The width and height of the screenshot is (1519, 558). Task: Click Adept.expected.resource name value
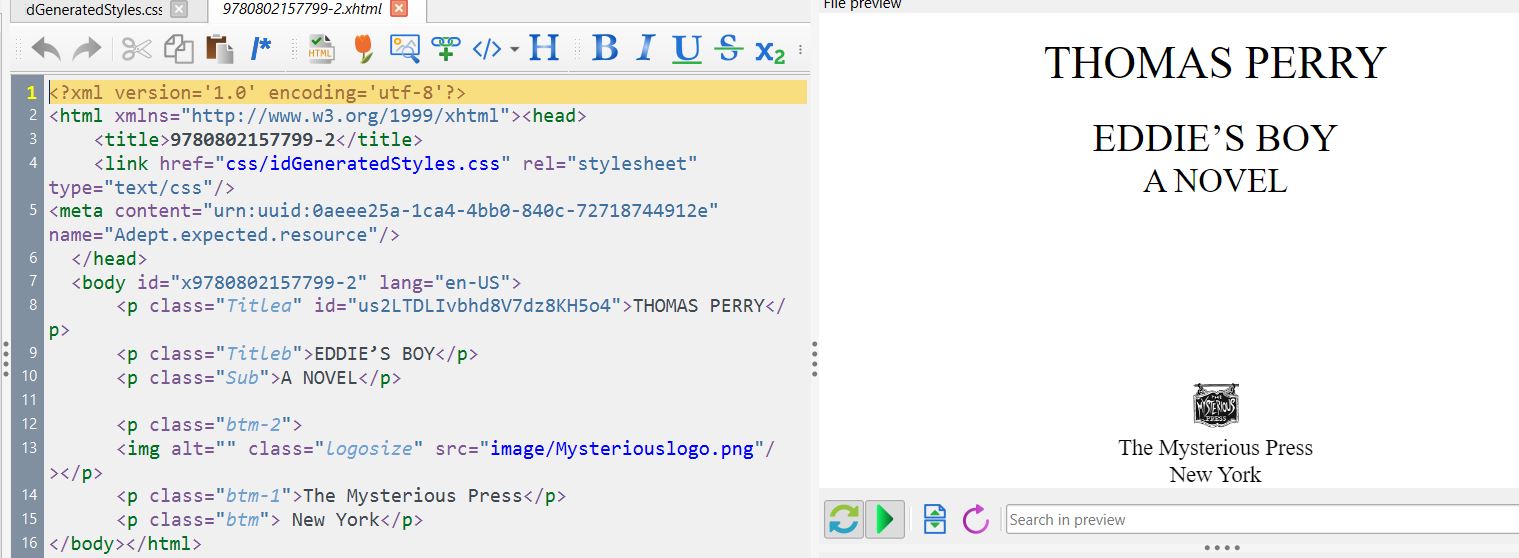point(241,235)
